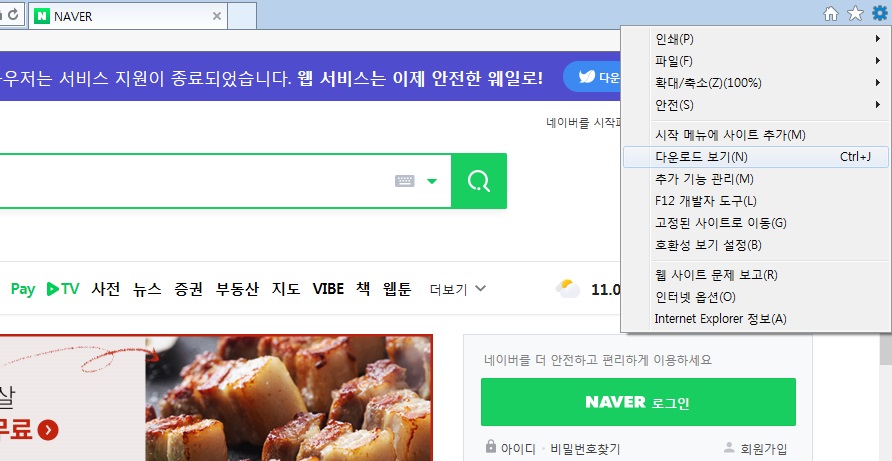
Task: Open the 지도 link
Action: point(286,289)
